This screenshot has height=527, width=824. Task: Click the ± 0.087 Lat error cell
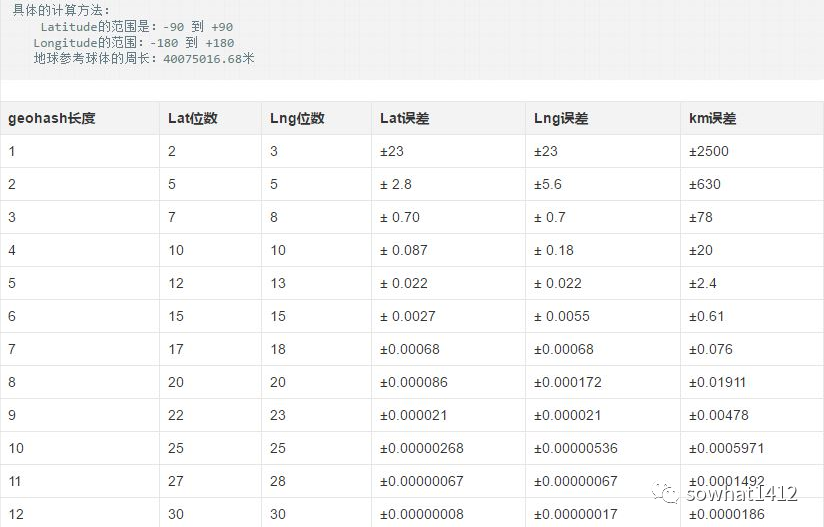[x=404, y=250]
